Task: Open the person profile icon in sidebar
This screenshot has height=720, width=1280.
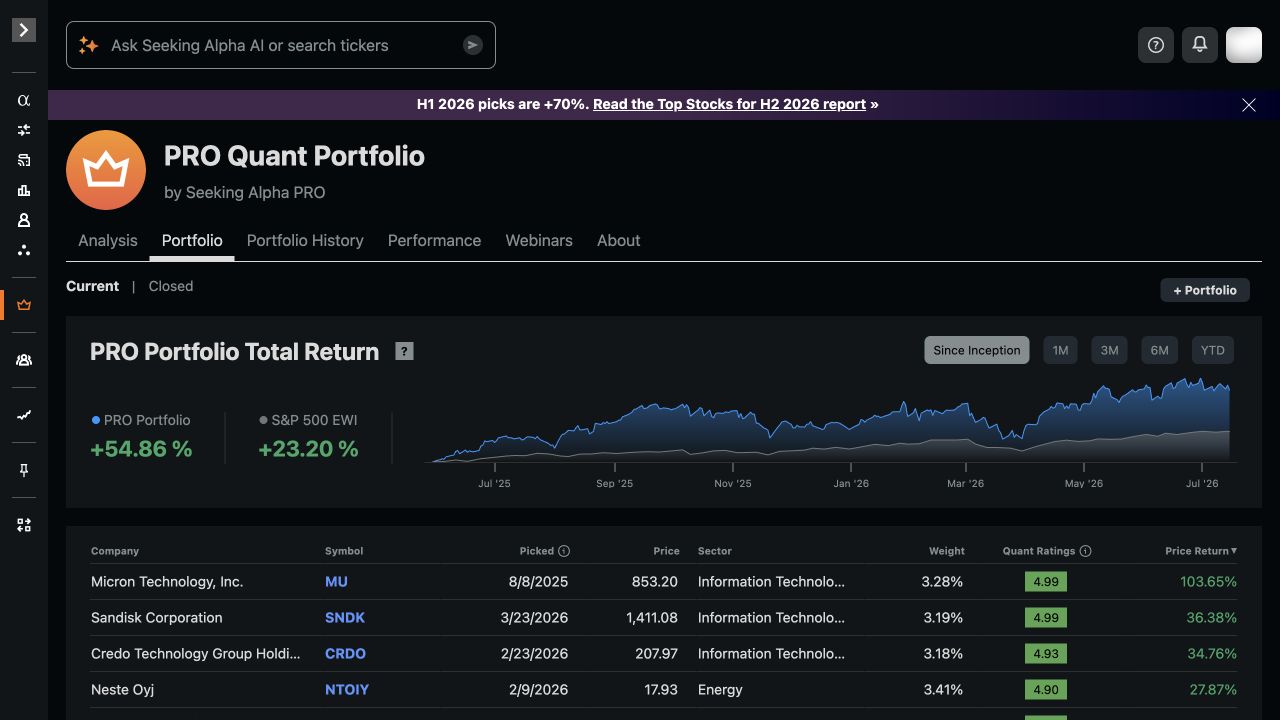Action: pos(24,220)
